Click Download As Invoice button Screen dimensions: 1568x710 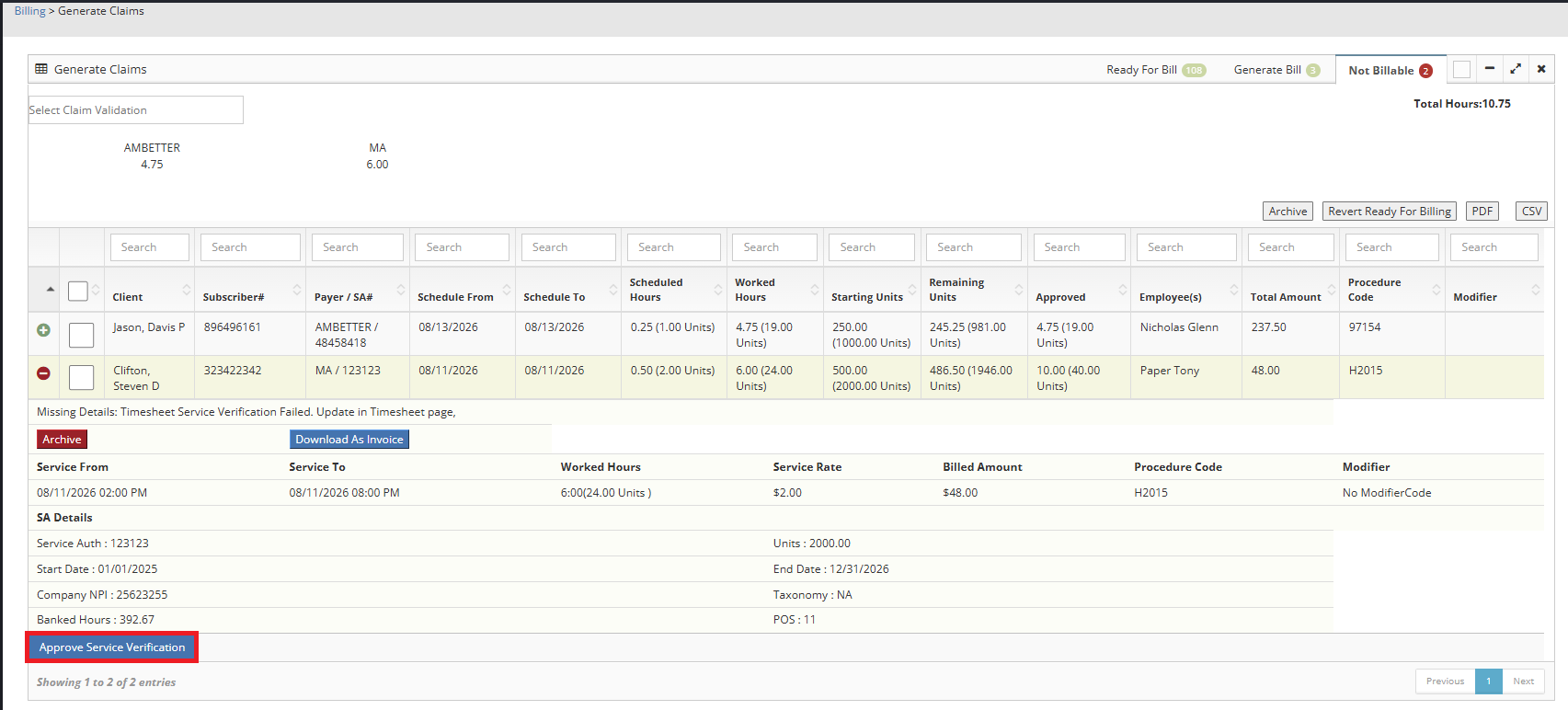pyautogui.click(x=349, y=440)
